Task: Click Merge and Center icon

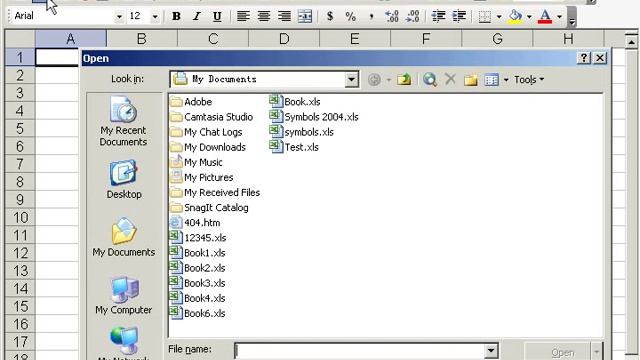Action: tap(305, 16)
